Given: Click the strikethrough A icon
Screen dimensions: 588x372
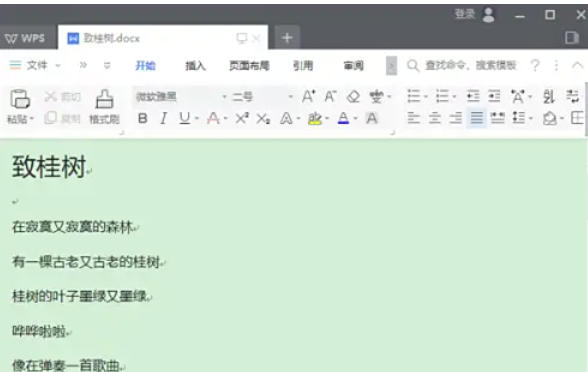Looking at the screenshot, I should point(213,118).
